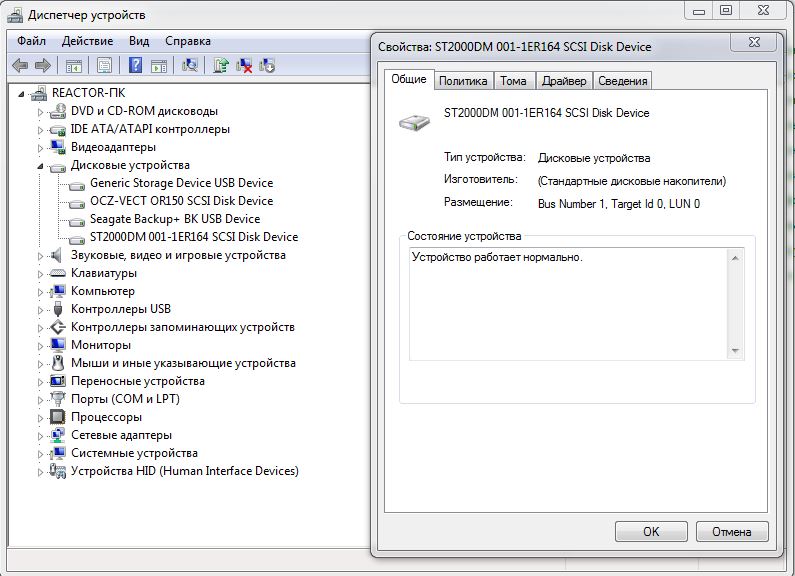Click the Scan for hardware changes toolbar icon

click(x=189, y=66)
